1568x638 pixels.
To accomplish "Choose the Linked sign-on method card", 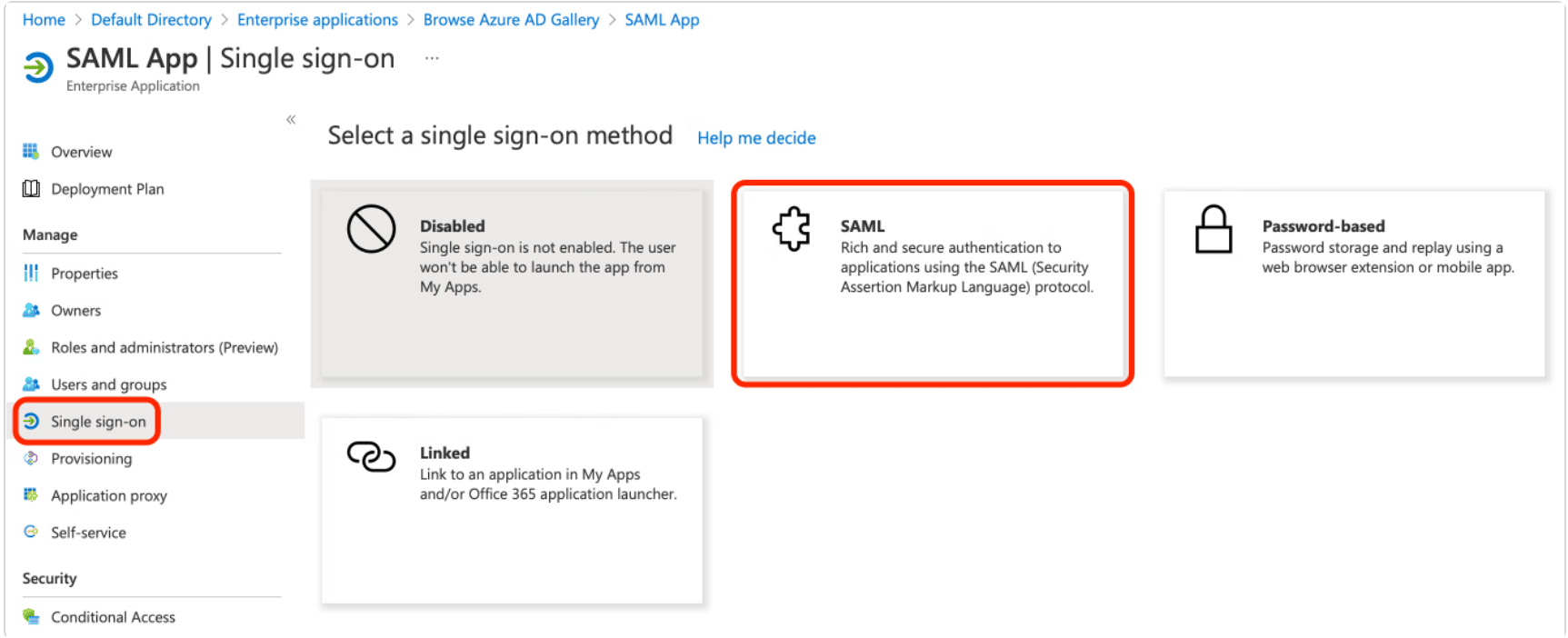I will coord(512,510).
